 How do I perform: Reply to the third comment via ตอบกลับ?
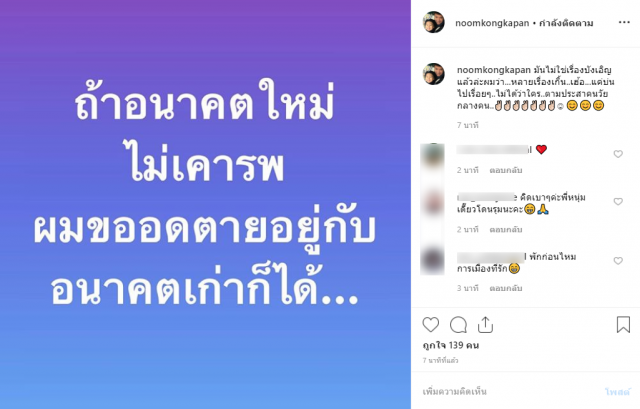click(506, 289)
